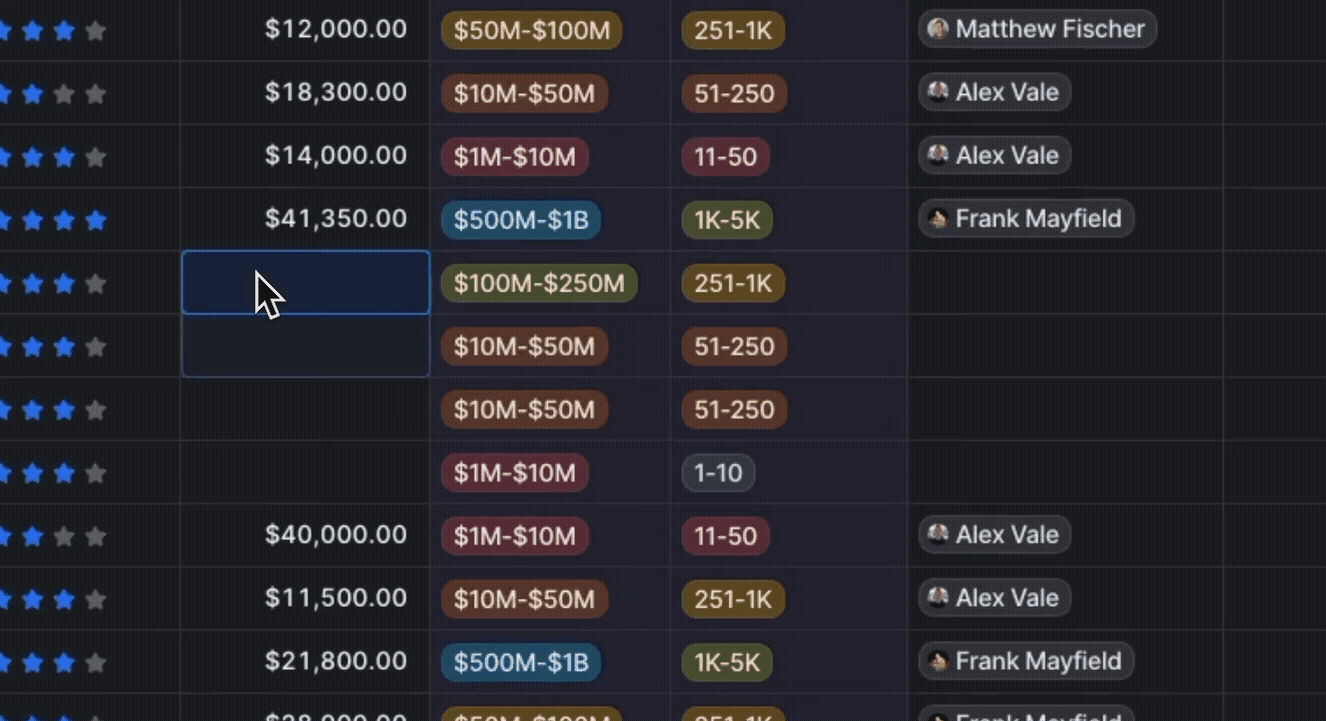Click the empty owner cell in the $100M-$250M row
Screen dimensions: 1326x721
(1065, 284)
